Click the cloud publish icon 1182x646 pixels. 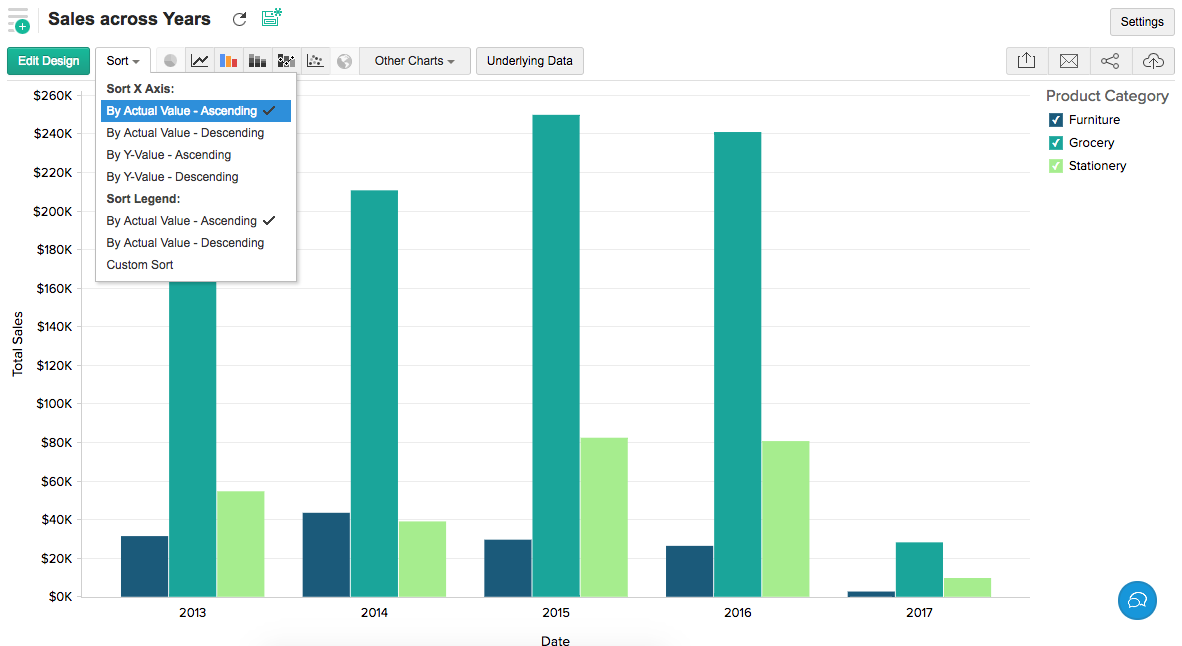click(x=1153, y=60)
